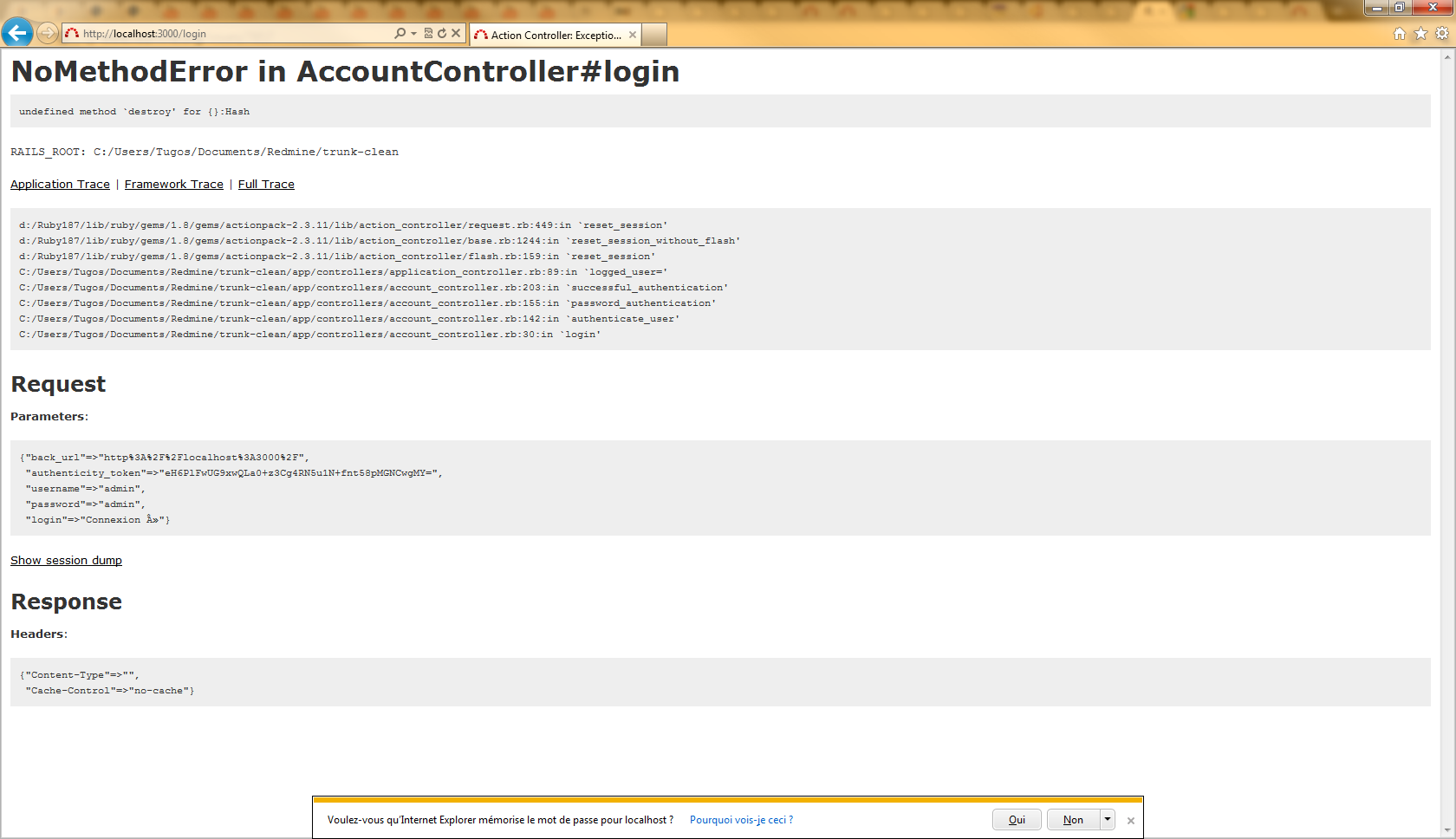Go back using the blue Back arrow
The image size is (1456, 839).
click(x=16, y=33)
